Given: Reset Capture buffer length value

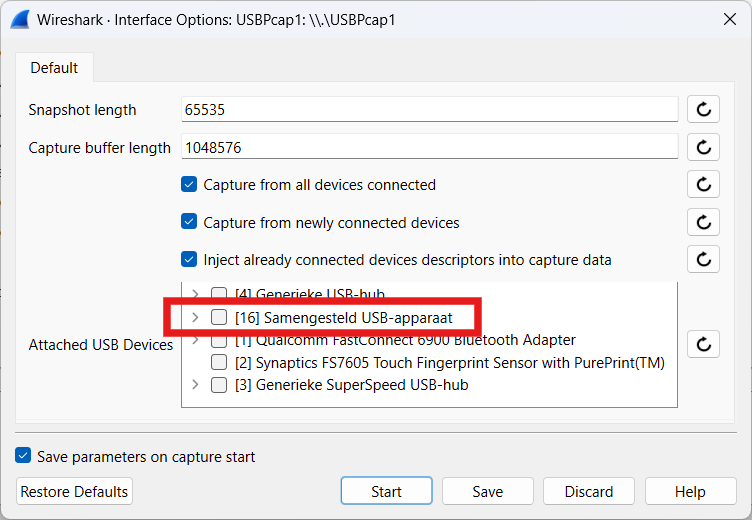Looking at the screenshot, I should pyautogui.click(x=703, y=147).
